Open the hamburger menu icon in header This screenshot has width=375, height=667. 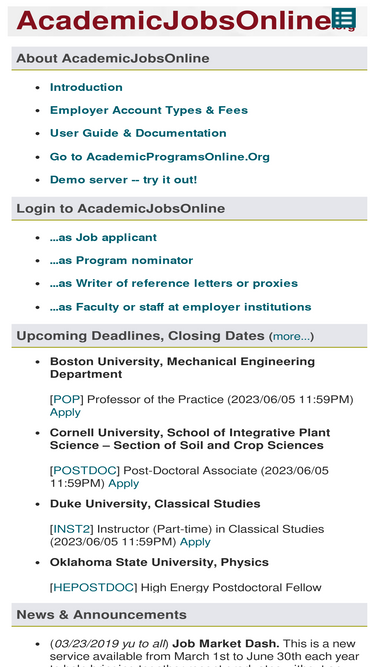click(343, 18)
